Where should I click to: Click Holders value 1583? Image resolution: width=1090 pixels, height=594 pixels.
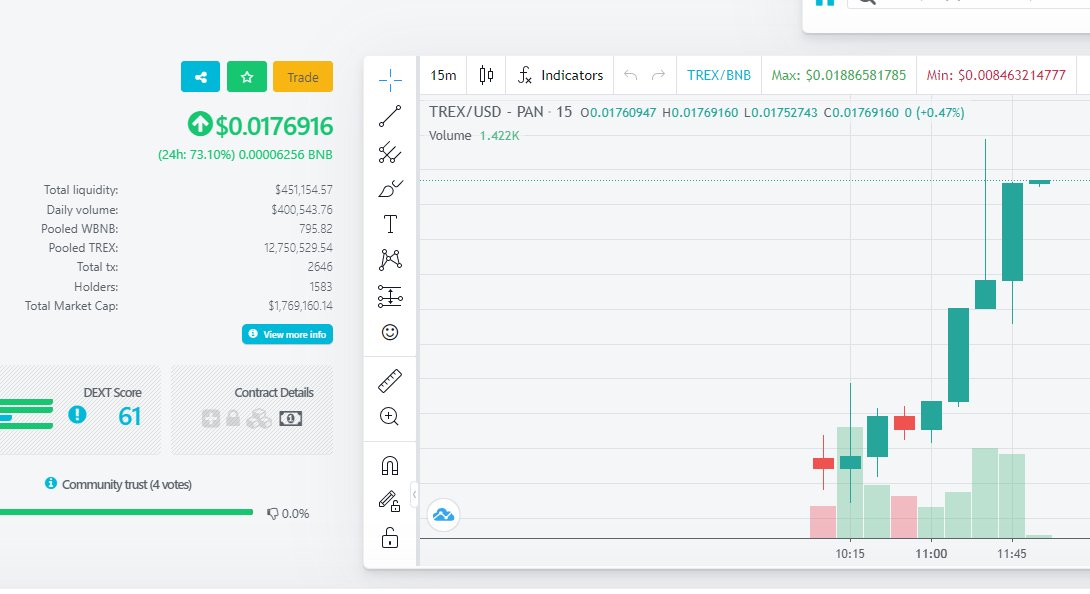point(320,287)
